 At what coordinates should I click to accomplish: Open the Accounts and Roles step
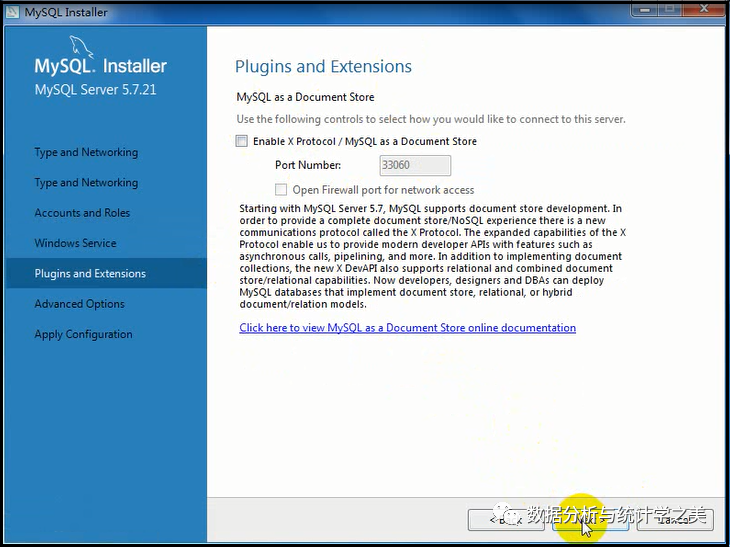pyautogui.click(x=82, y=213)
